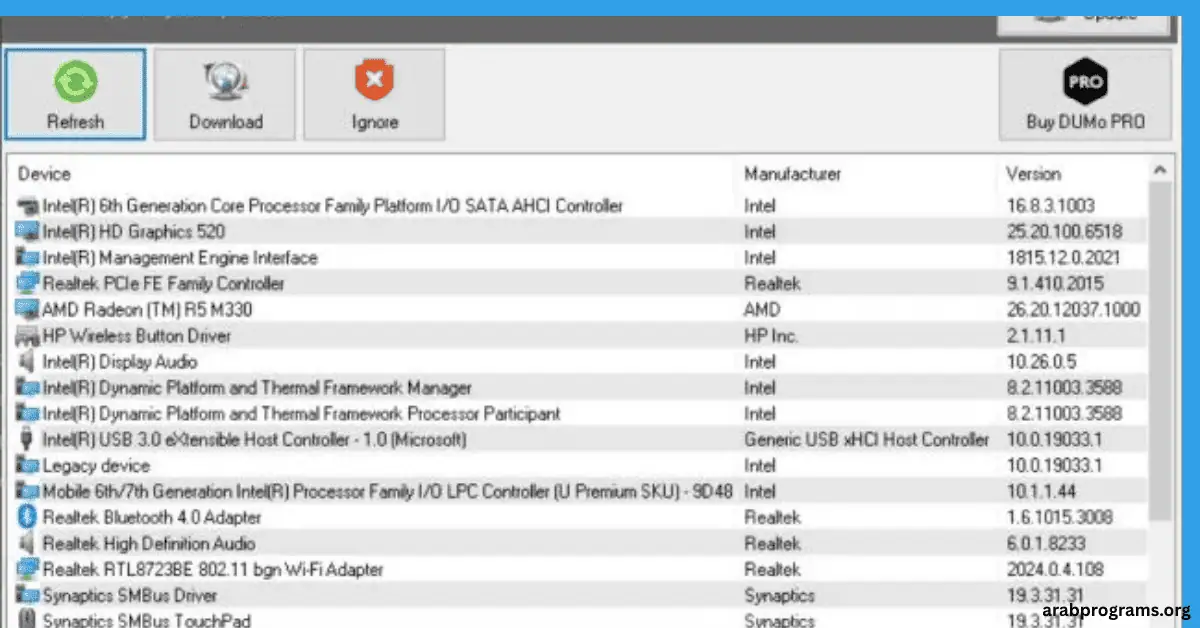Select Synaptics SMBus Driver row
Image resolution: width=1200 pixels, height=628 pixels.
pos(578,596)
